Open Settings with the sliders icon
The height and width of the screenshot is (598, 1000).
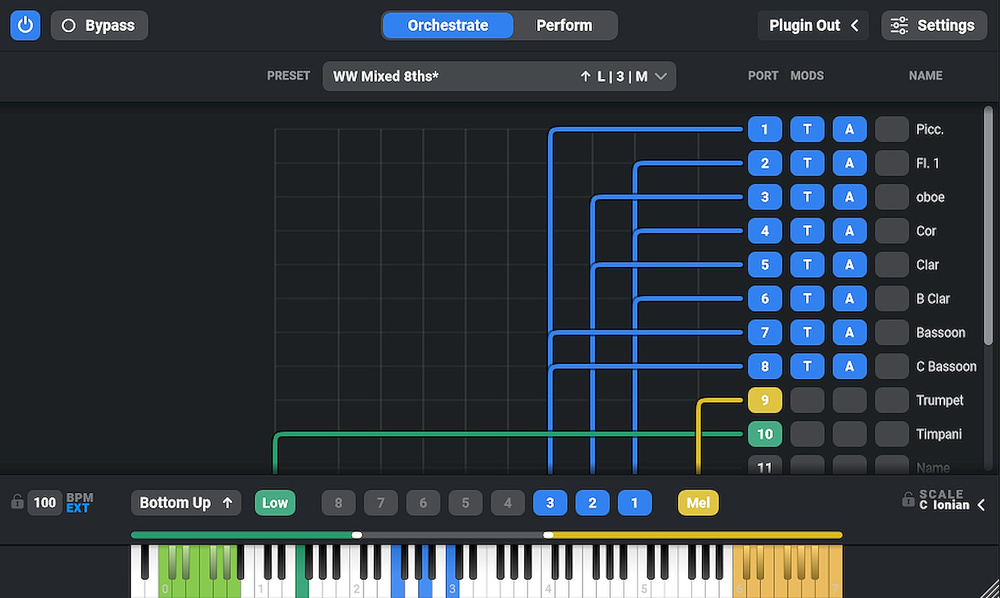(x=934, y=25)
